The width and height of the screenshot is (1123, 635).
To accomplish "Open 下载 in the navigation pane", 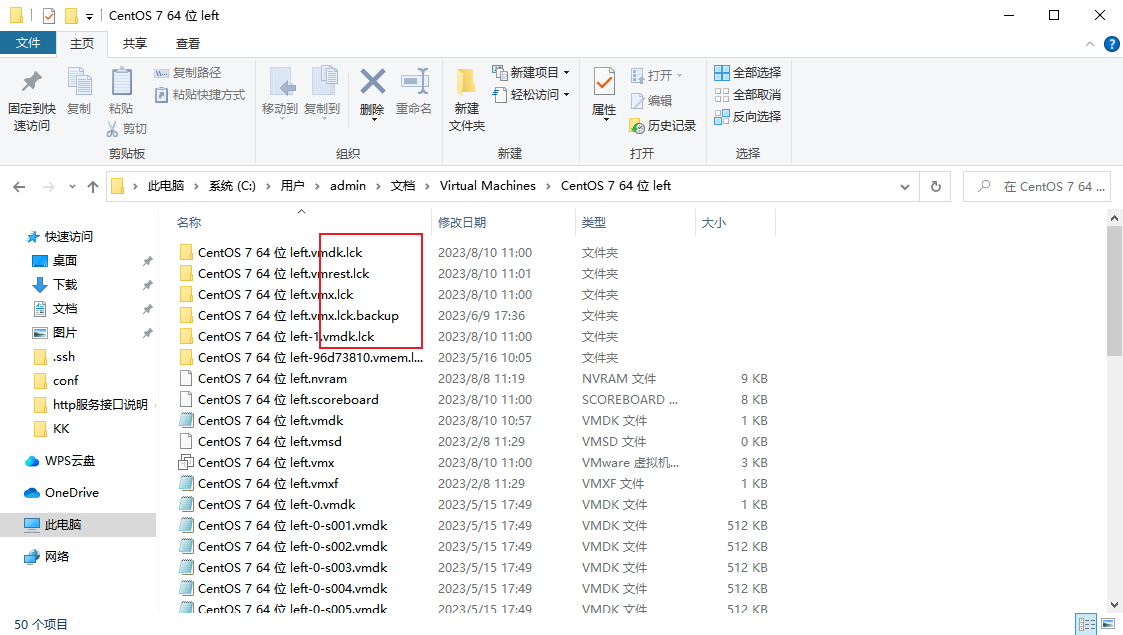I will click(65, 284).
